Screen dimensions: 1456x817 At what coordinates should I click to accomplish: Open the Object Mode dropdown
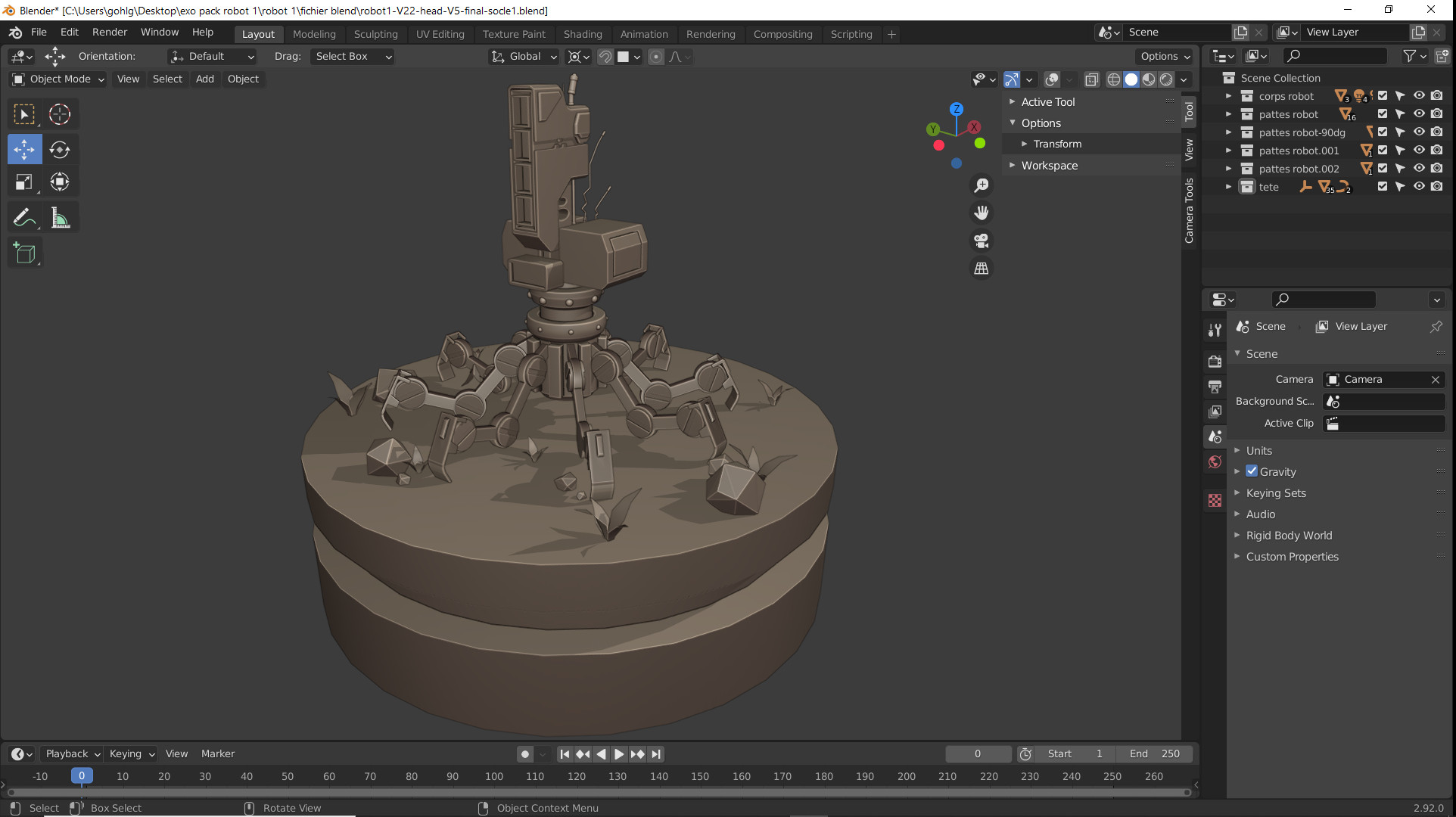(x=58, y=79)
